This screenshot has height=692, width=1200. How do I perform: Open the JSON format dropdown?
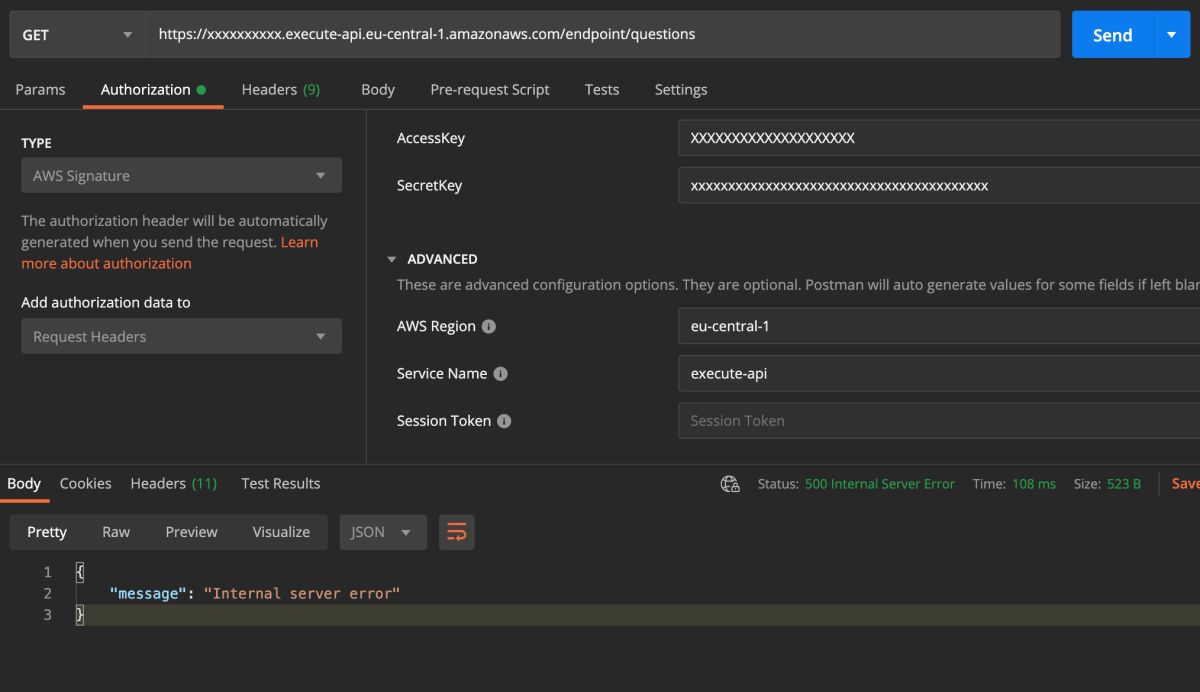[x=383, y=532]
